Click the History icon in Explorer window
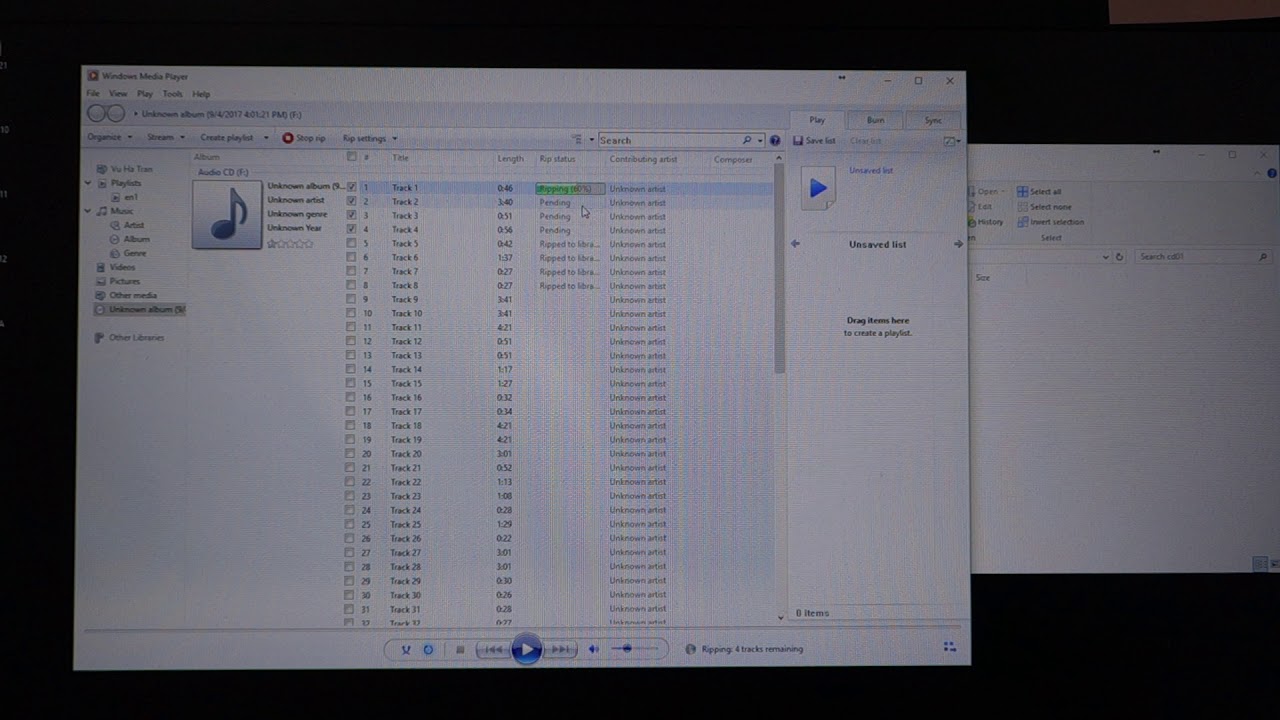Screen dimensions: 1280x720 pyautogui.click(x=971, y=222)
